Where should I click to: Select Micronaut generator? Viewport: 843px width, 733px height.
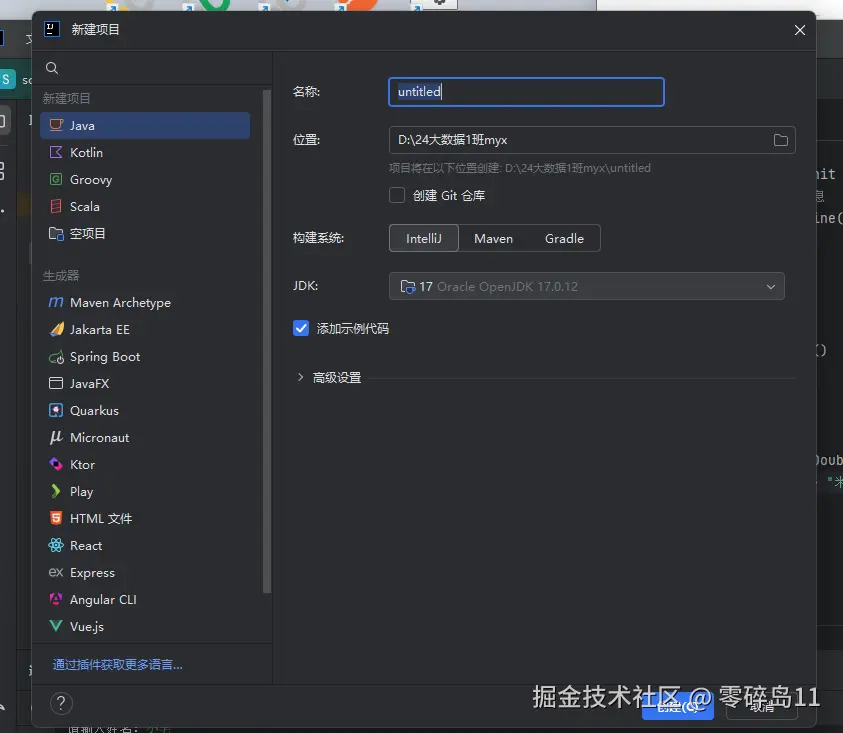[145, 438]
